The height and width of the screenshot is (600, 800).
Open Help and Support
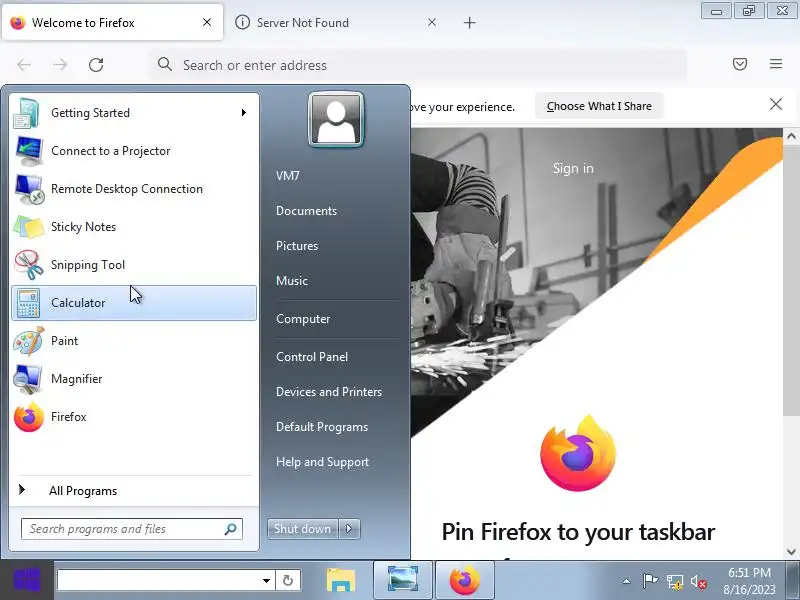(322, 462)
